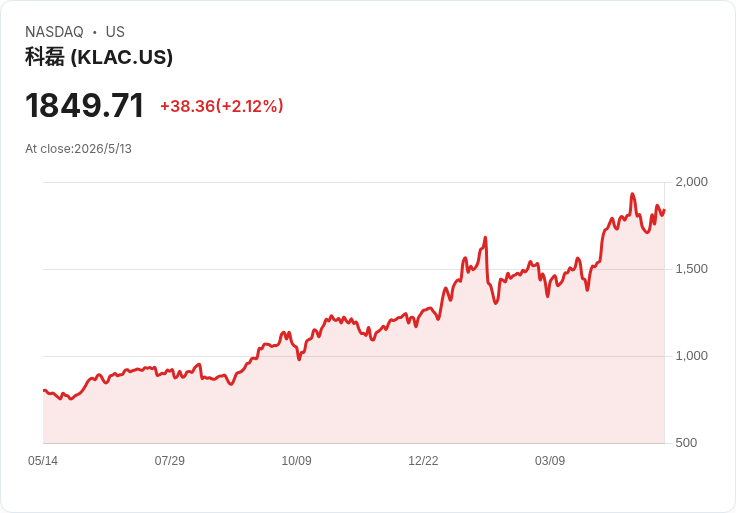Select the 03/09 date on x-axis

[550, 461]
